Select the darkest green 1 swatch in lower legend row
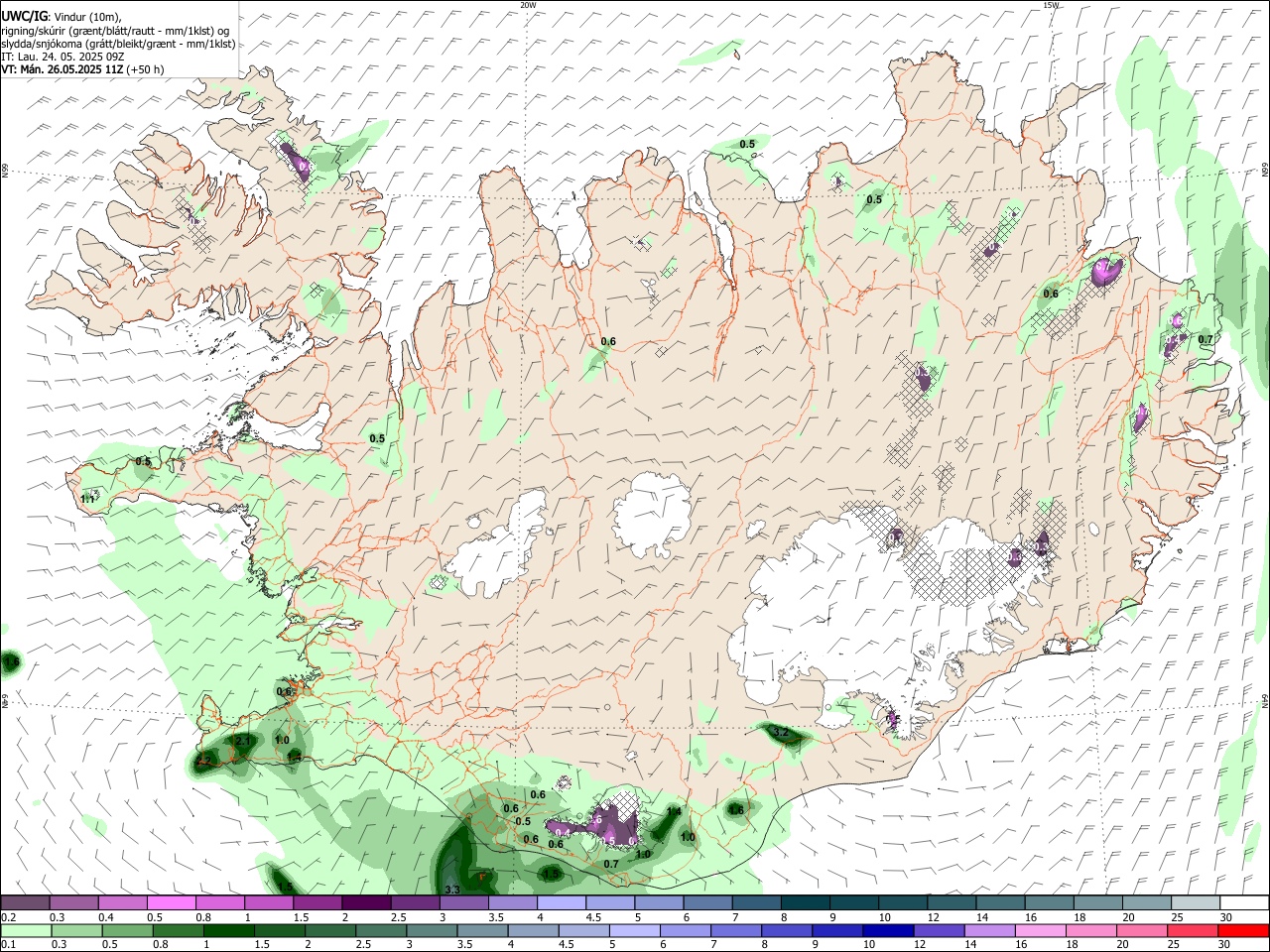This screenshot has width=1270, height=952. click(229, 931)
